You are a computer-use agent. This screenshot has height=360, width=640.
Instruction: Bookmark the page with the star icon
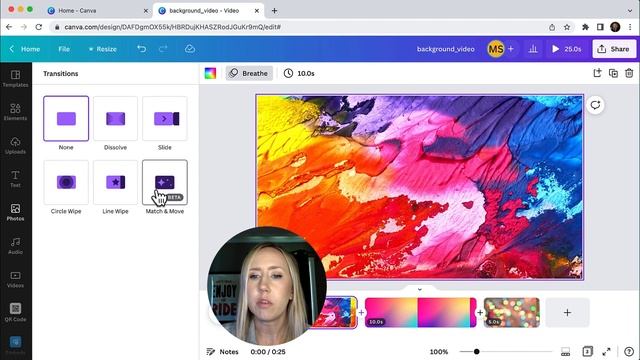[567, 27]
